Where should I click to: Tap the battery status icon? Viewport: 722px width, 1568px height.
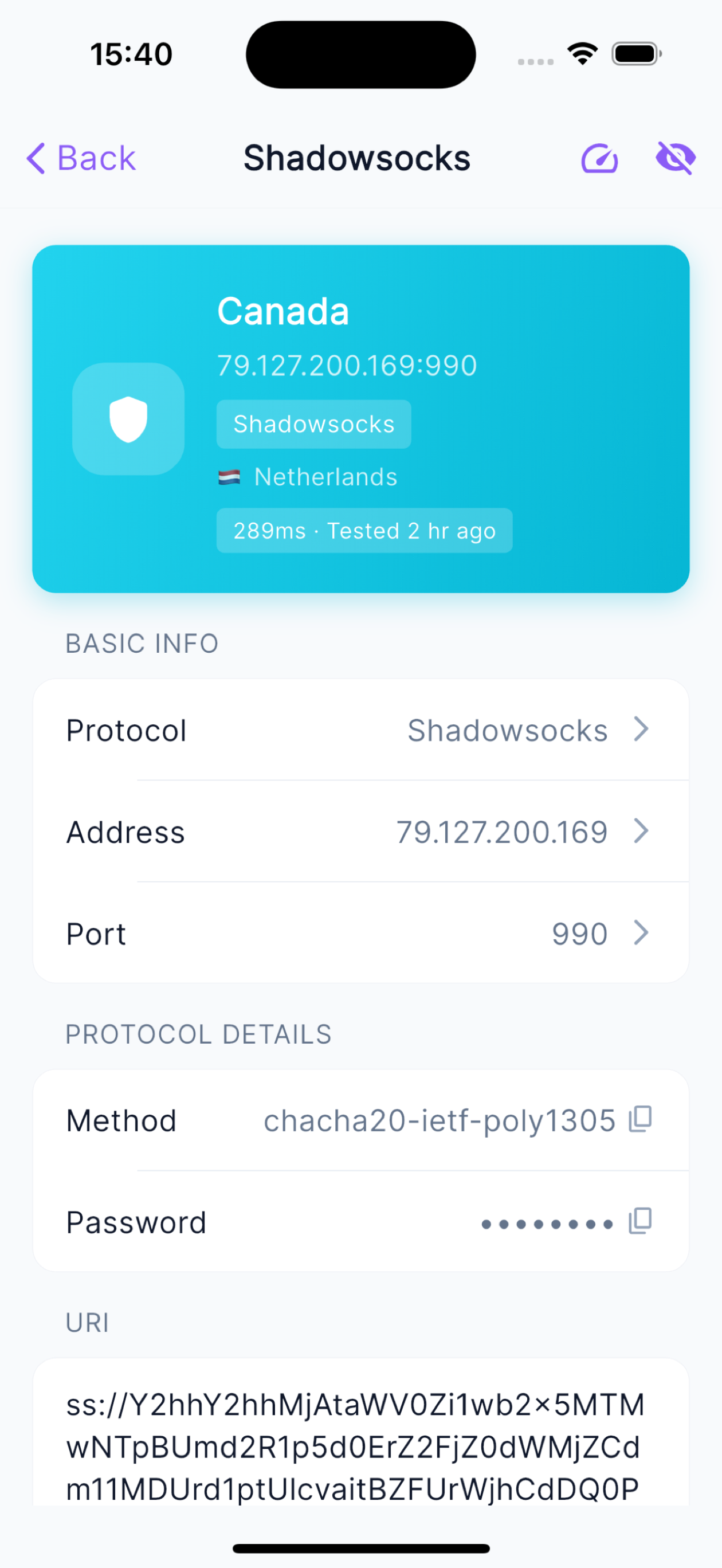point(637,53)
